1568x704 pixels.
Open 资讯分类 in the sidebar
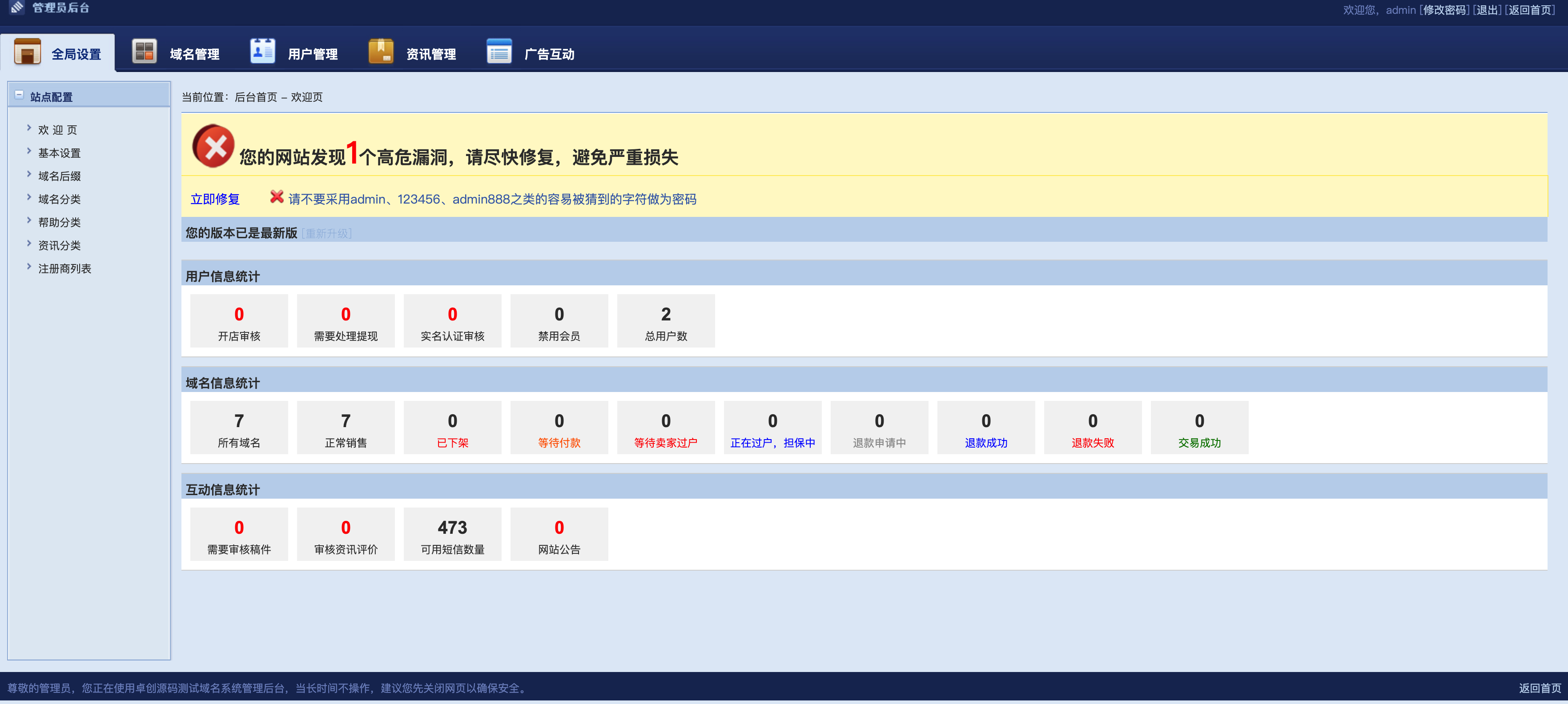pyautogui.click(x=59, y=246)
